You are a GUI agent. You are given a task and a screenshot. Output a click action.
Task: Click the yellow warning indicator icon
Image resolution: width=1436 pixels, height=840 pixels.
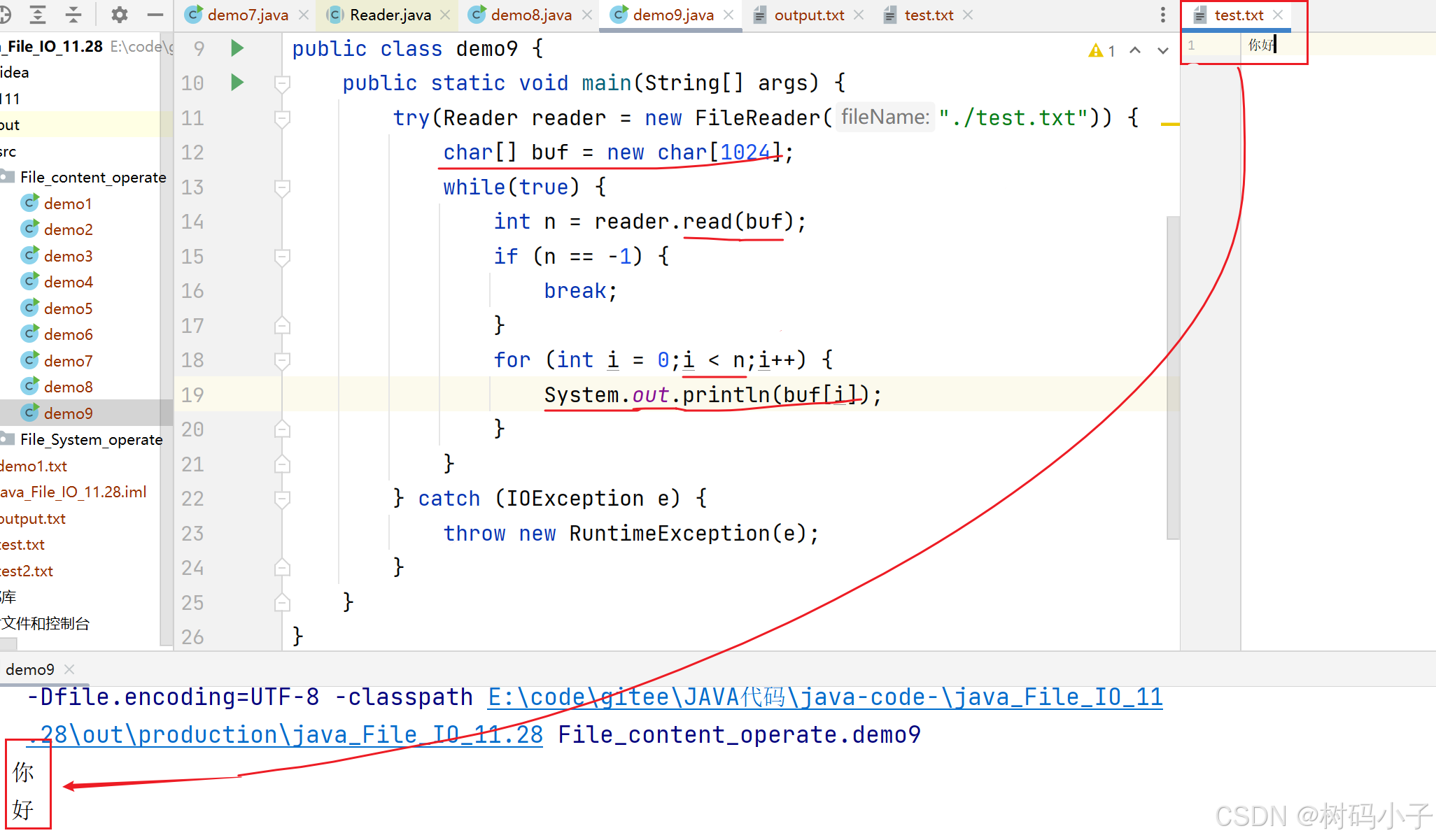[x=1095, y=50]
